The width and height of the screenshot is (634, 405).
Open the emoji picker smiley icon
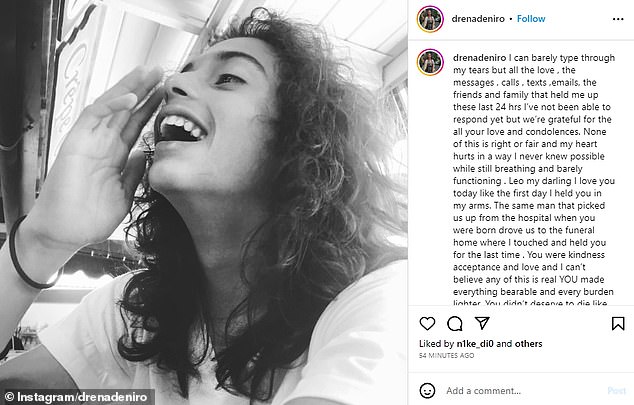click(428, 390)
